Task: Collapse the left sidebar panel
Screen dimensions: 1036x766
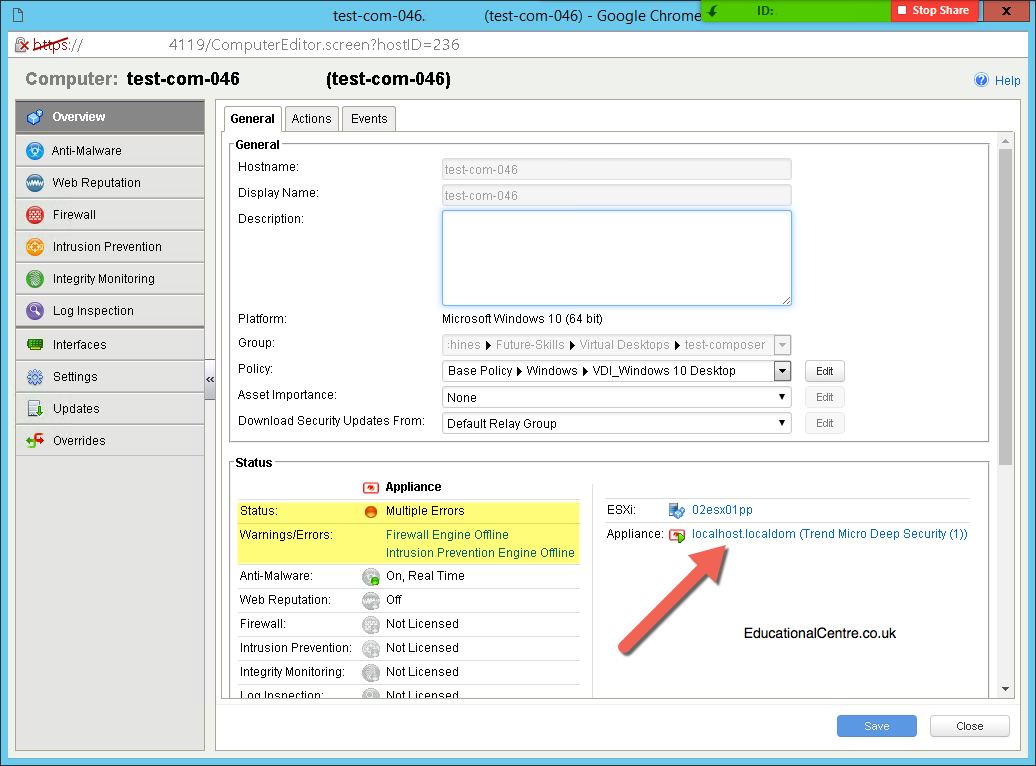Action: (210, 379)
